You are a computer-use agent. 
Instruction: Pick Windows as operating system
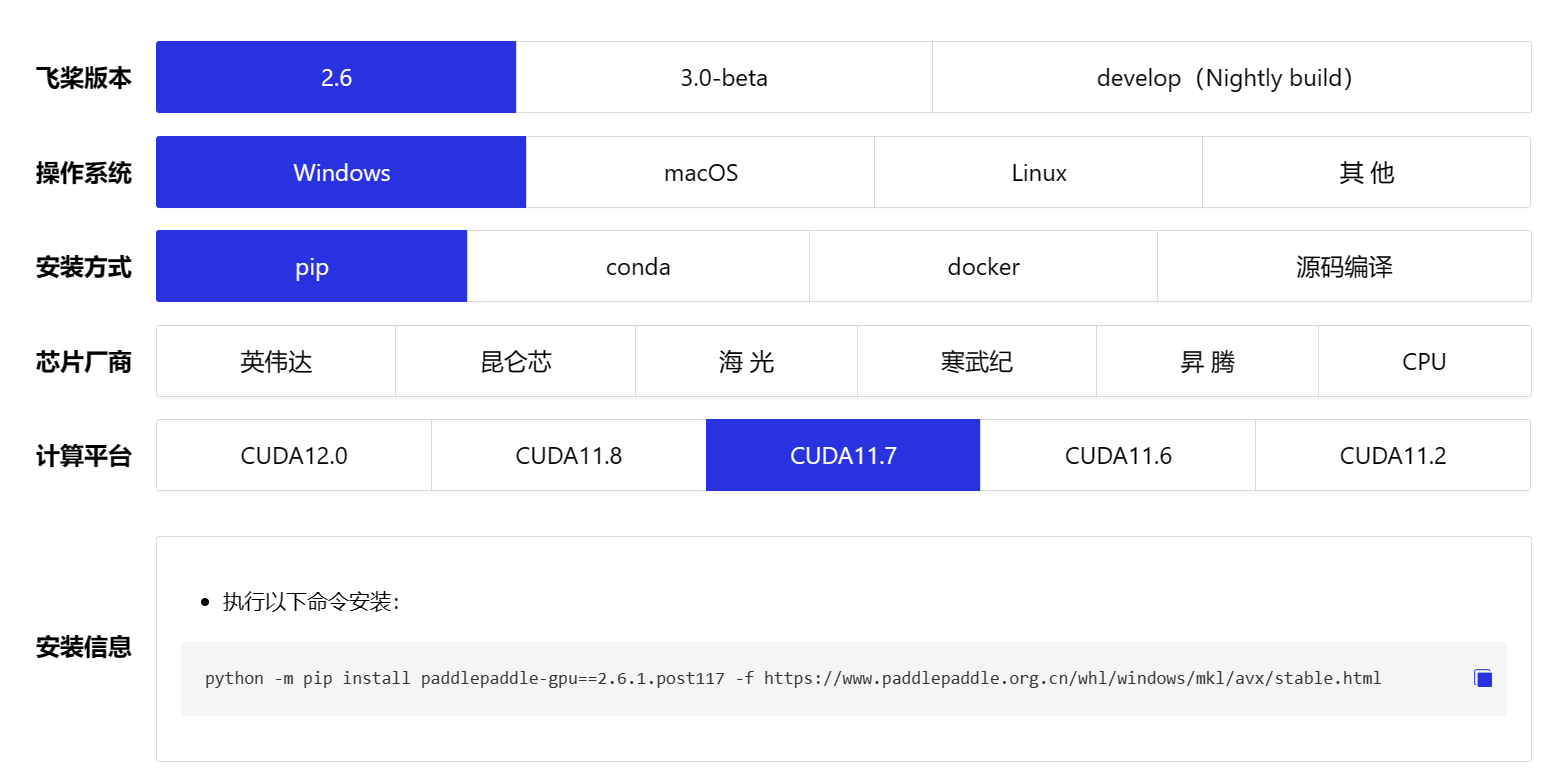point(341,172)
